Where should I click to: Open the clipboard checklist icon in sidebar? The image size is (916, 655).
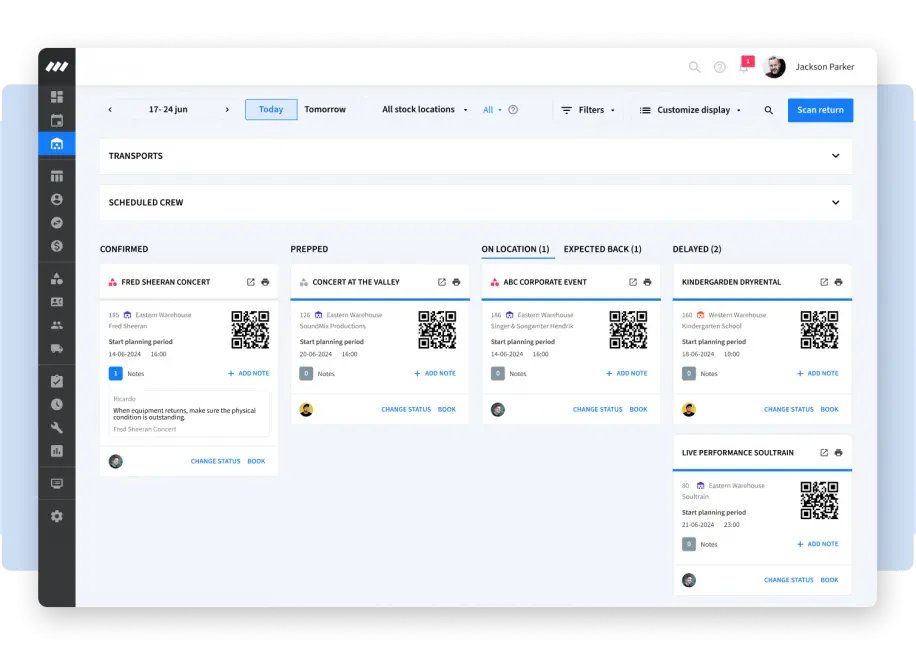pyautogui.click(x=57, y=381)
